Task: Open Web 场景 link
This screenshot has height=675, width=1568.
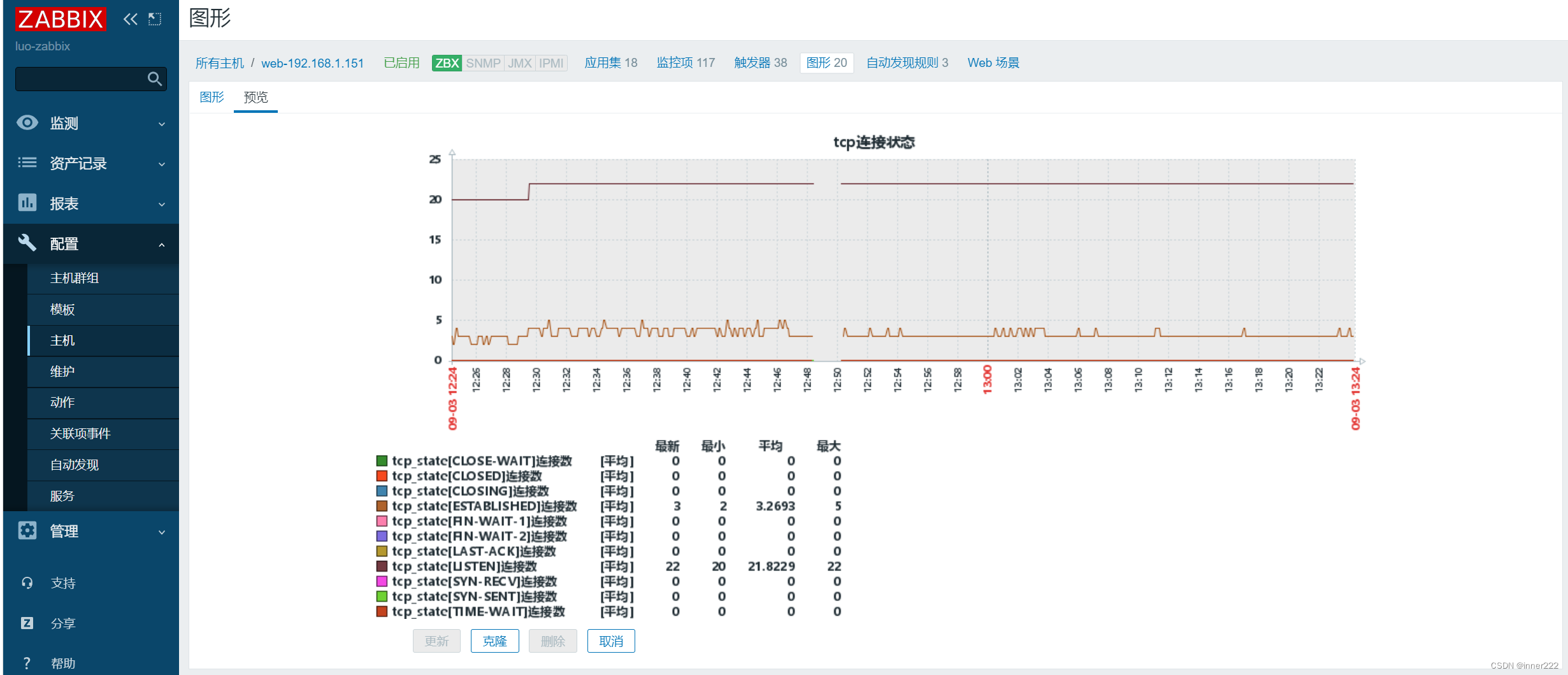Action: pos(993,63)
